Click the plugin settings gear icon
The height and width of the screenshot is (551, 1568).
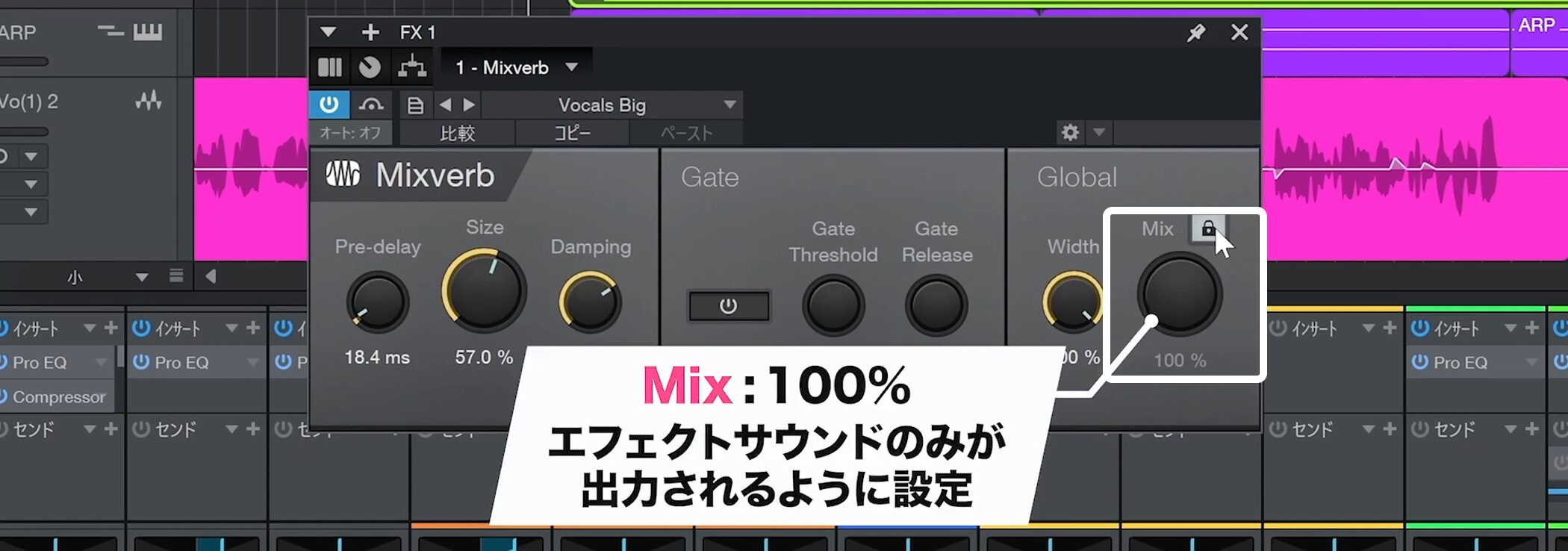(x=1070, y=132)
